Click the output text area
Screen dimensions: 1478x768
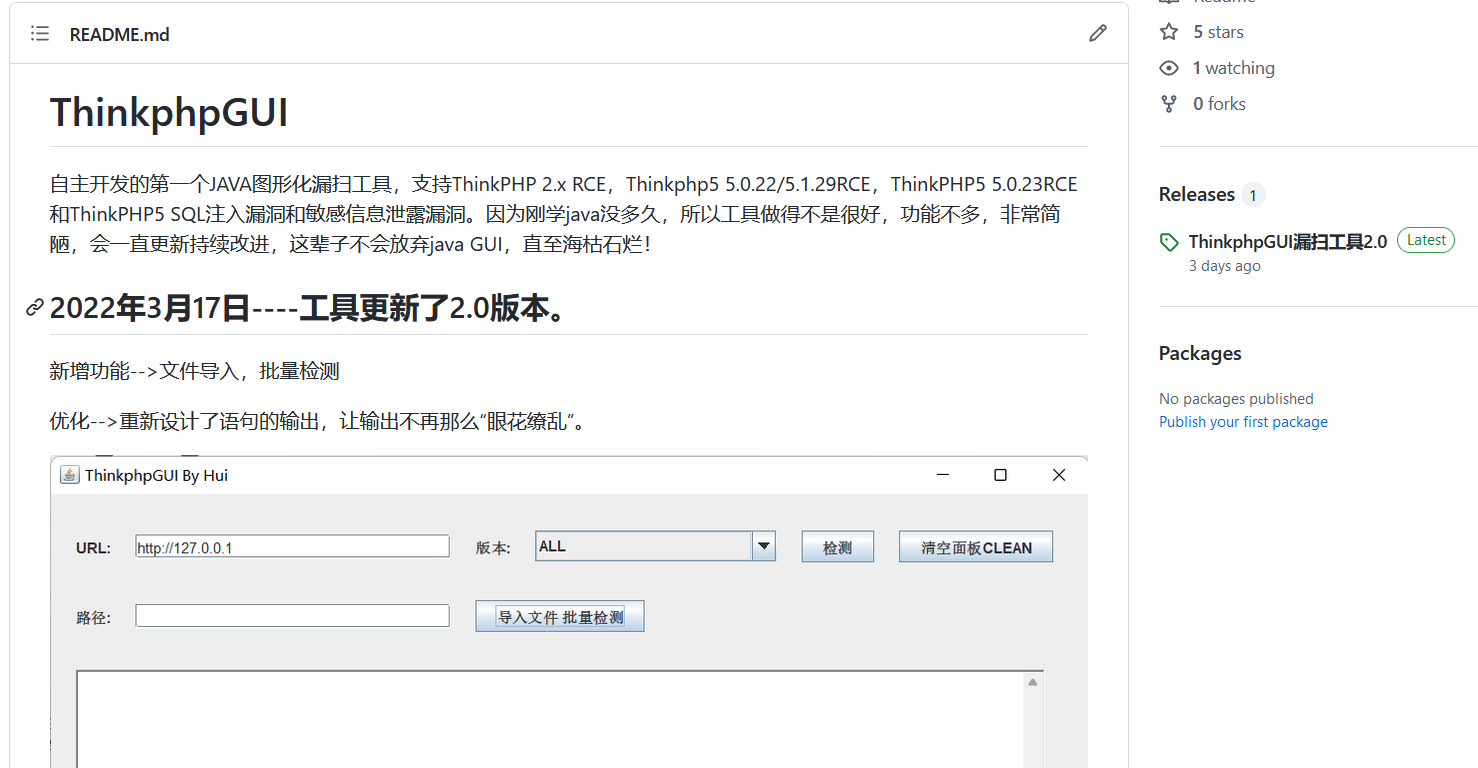pos(550,720)
